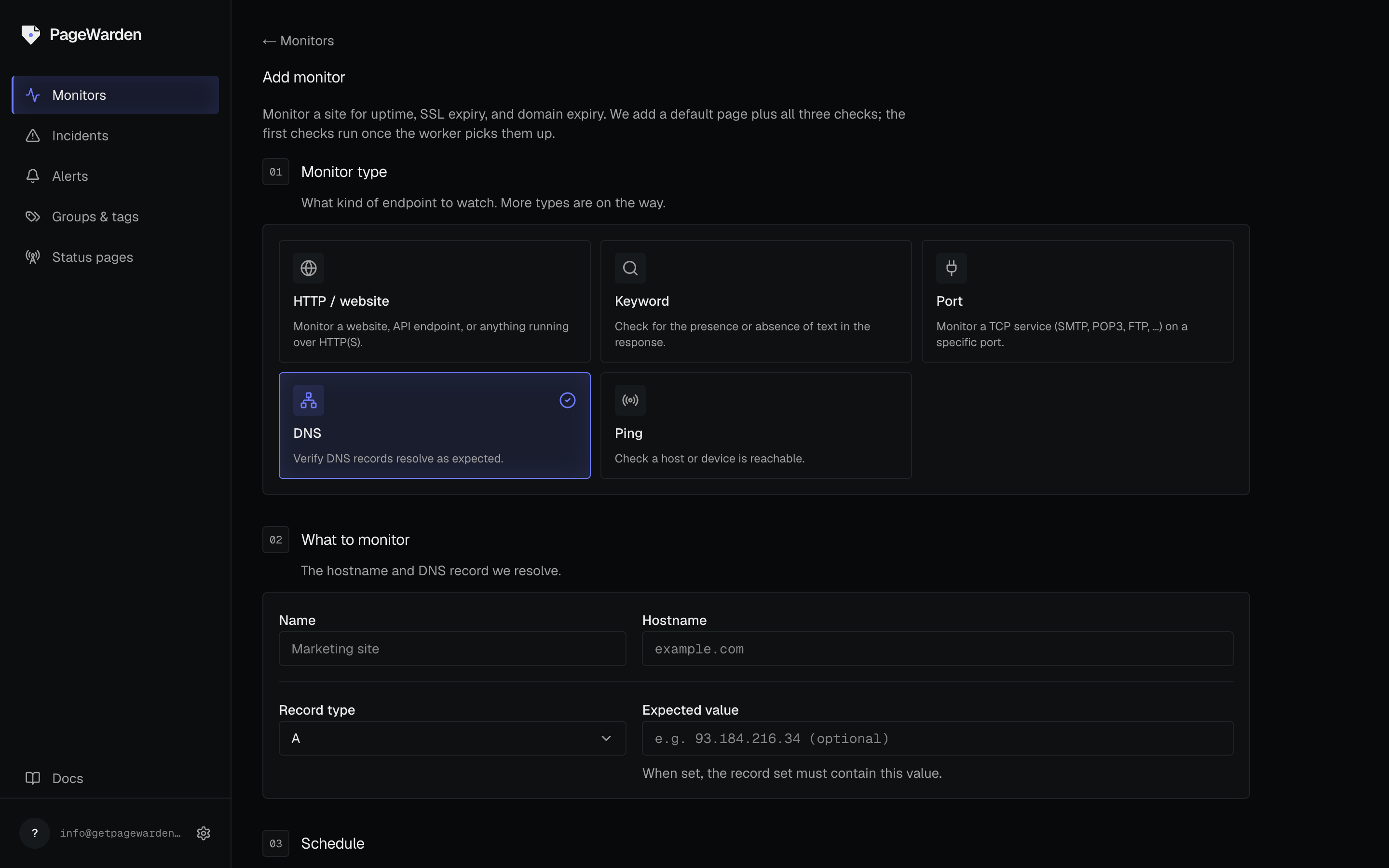
Task: Click the "Expected value" label
Action: coord(691,710)
